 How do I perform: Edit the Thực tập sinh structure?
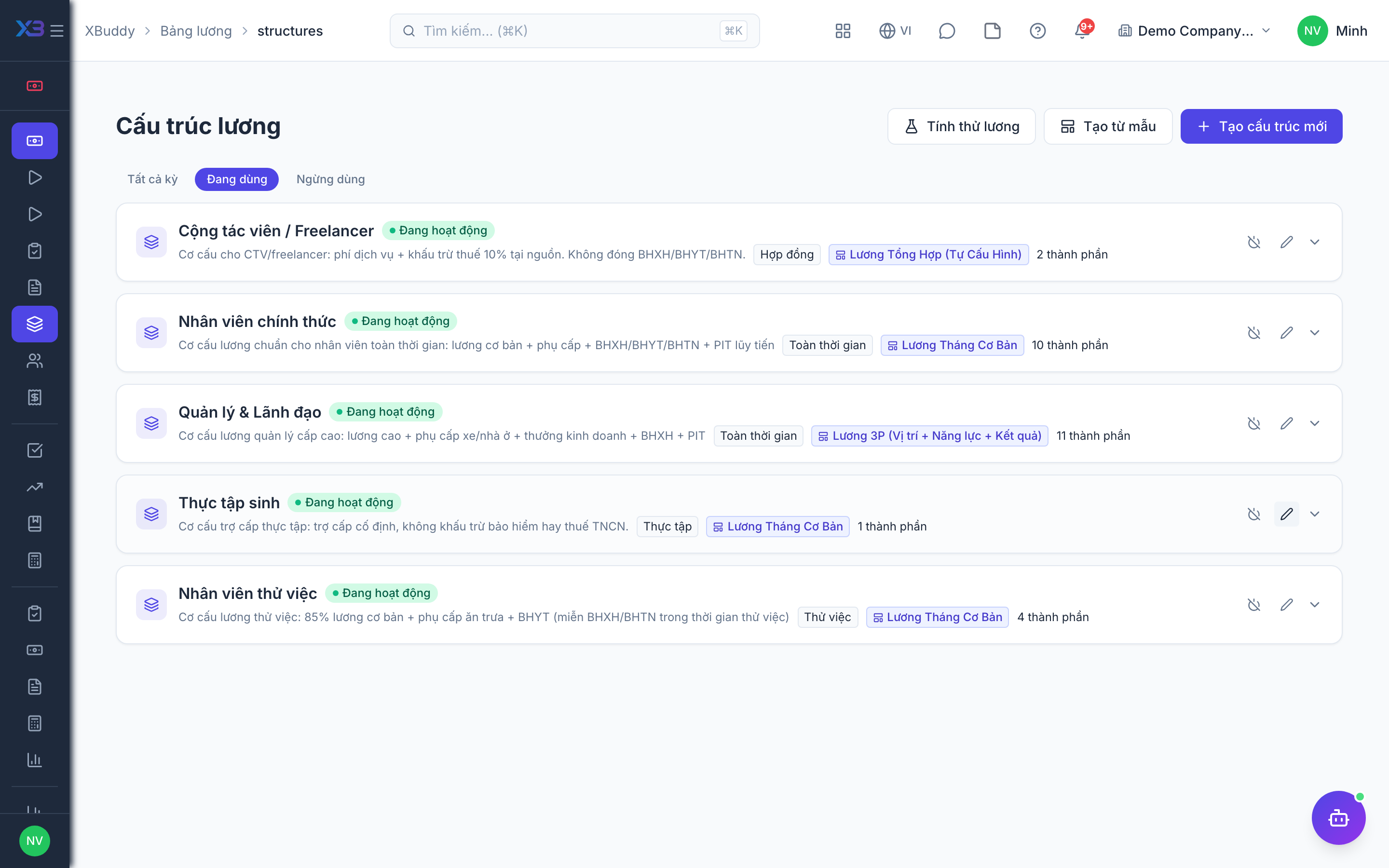[x=1286, y=514]
